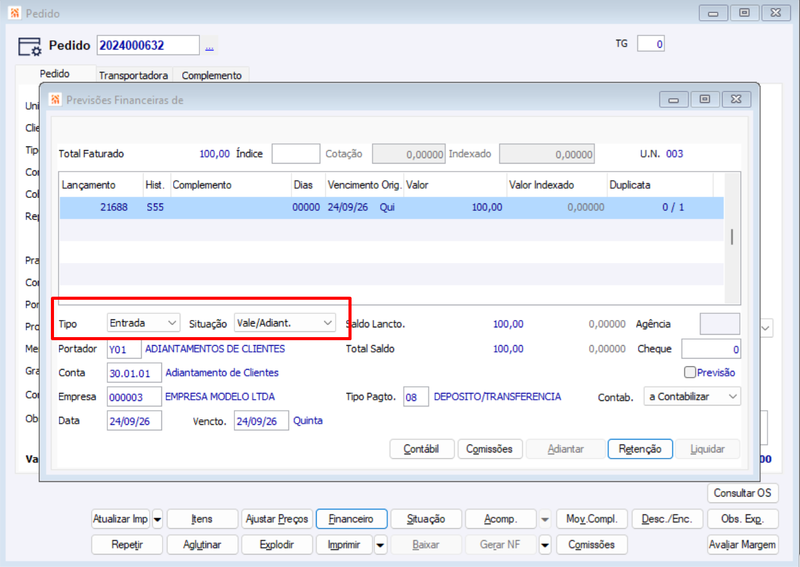The width and height of the screenshot is (800, 567).
Task: Click the Vencimento Orig. column header
Action: point(364,185)
